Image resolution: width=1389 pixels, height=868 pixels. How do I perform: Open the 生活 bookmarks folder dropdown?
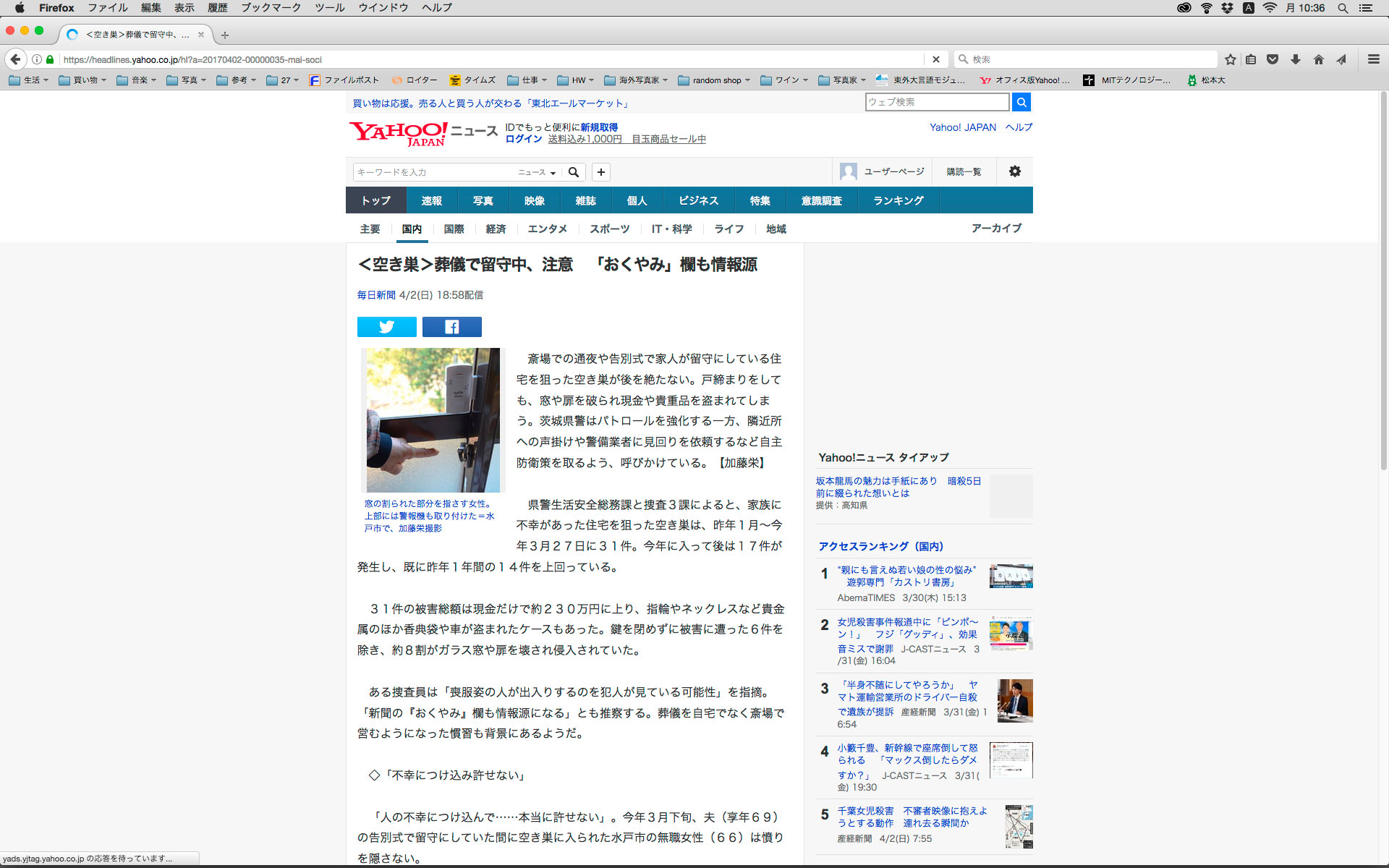[x=29, y=80]
